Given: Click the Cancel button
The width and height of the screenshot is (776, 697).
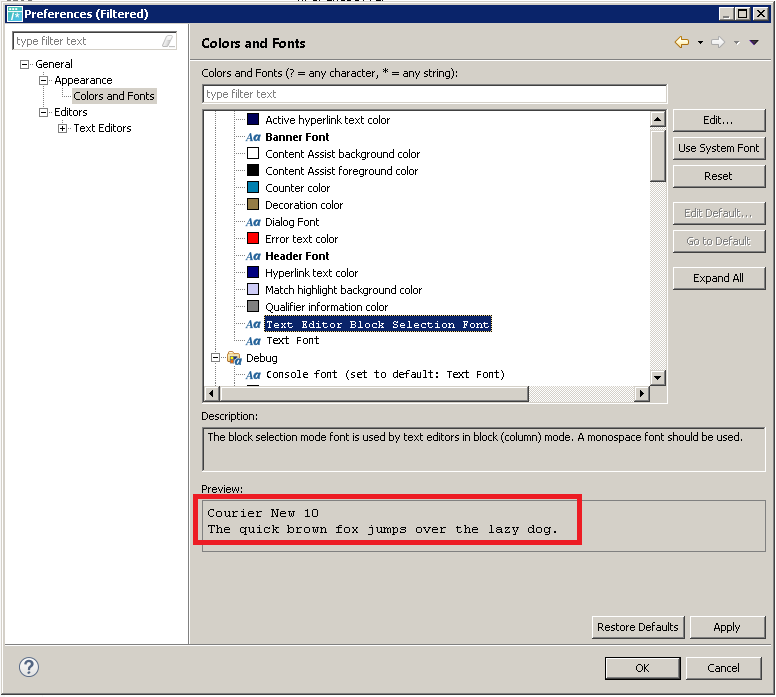Looking at the screenshot, I should (x=723, y=668).
